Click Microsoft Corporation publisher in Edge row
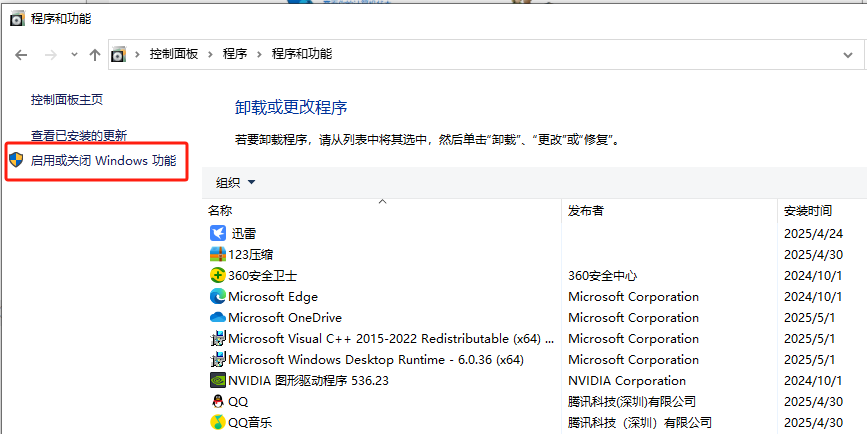 click(634, 297)
